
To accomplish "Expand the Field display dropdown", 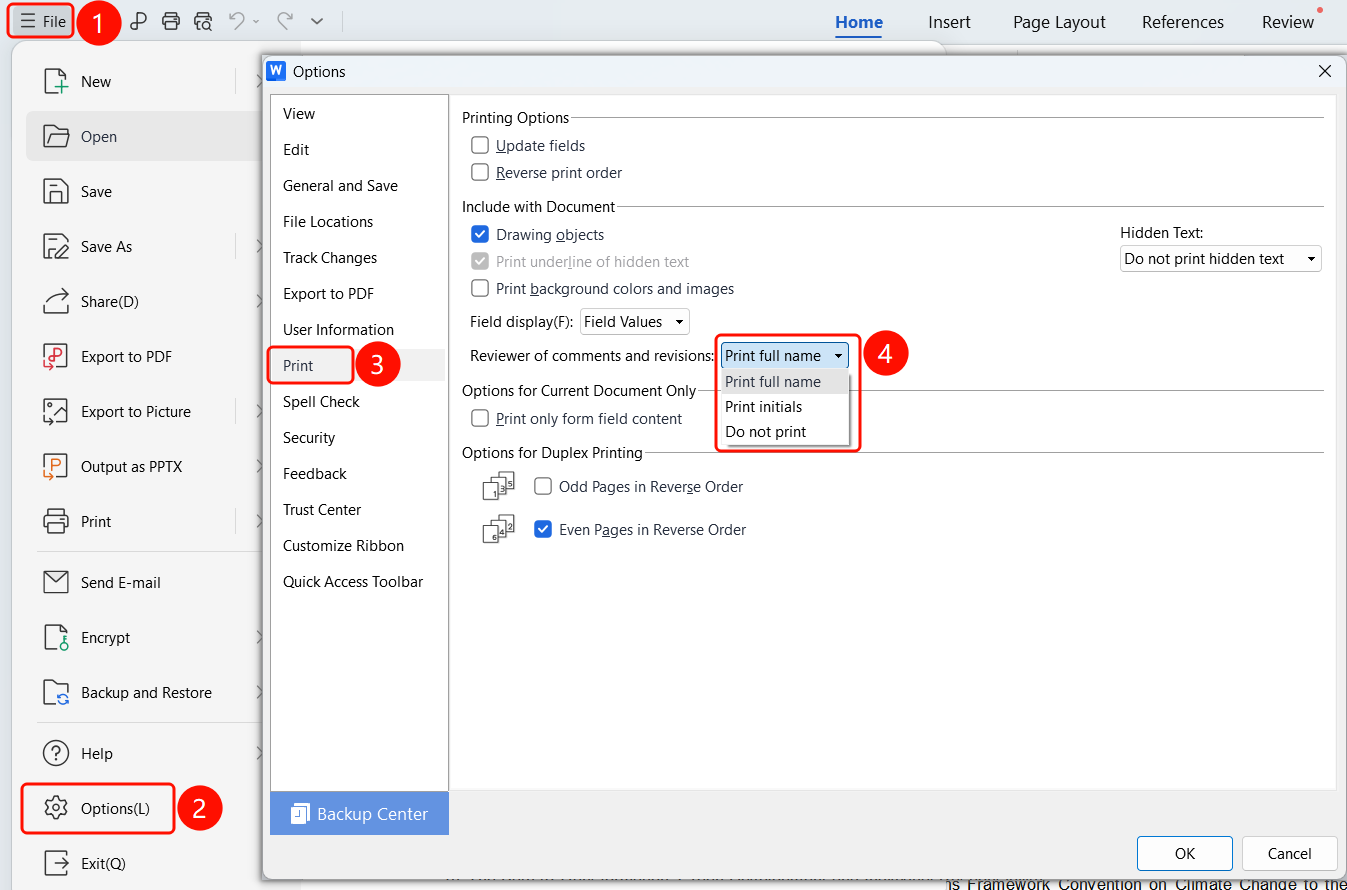I will coord(635,322).
